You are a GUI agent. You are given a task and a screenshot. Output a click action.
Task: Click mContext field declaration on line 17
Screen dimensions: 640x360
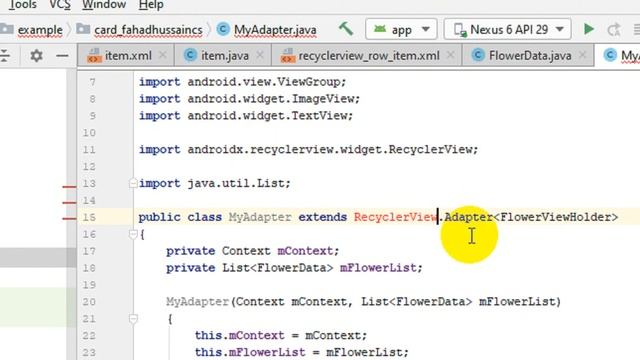304,251
